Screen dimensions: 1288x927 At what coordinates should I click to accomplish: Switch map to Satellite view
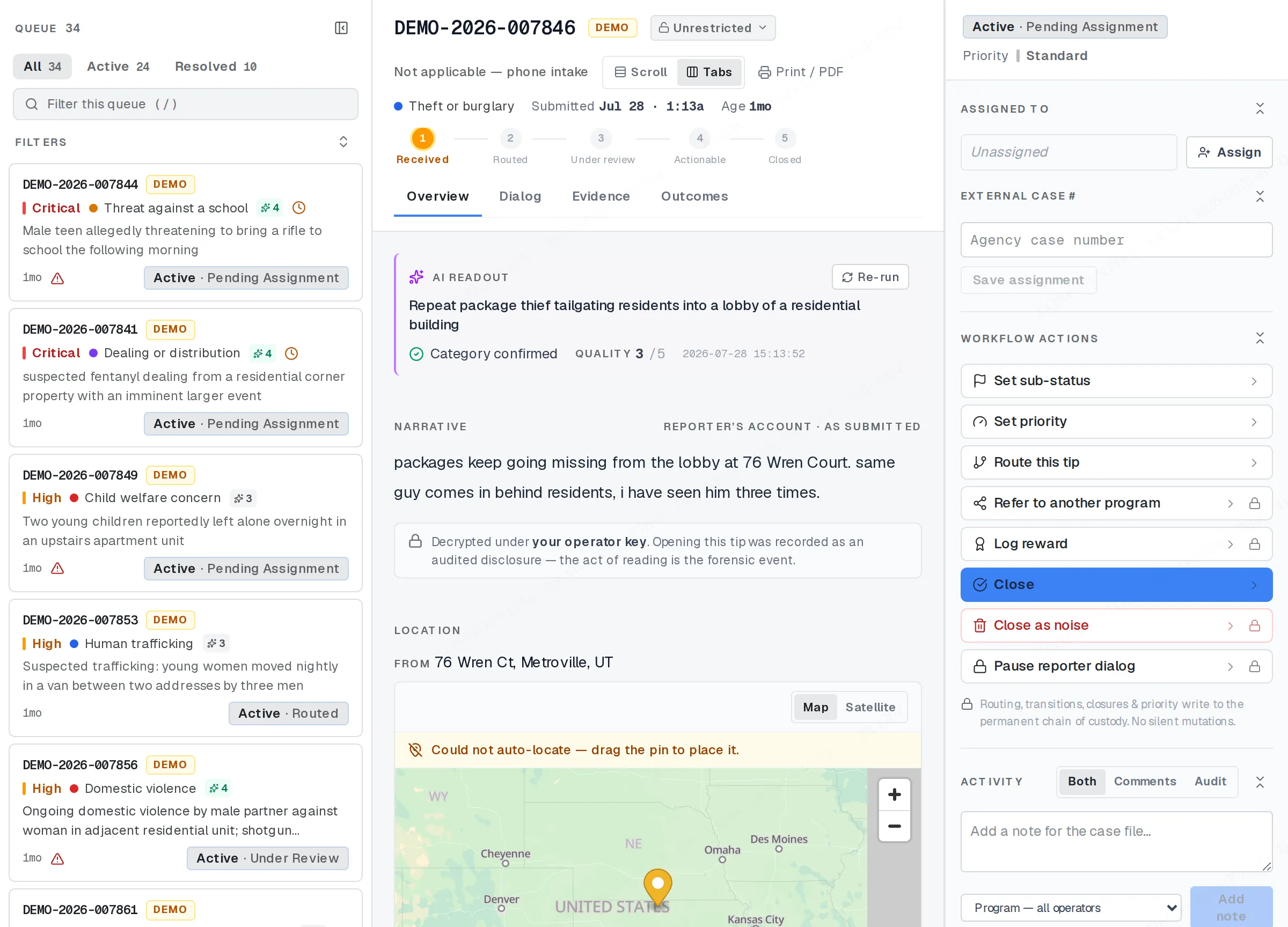[x=870, y=707]
